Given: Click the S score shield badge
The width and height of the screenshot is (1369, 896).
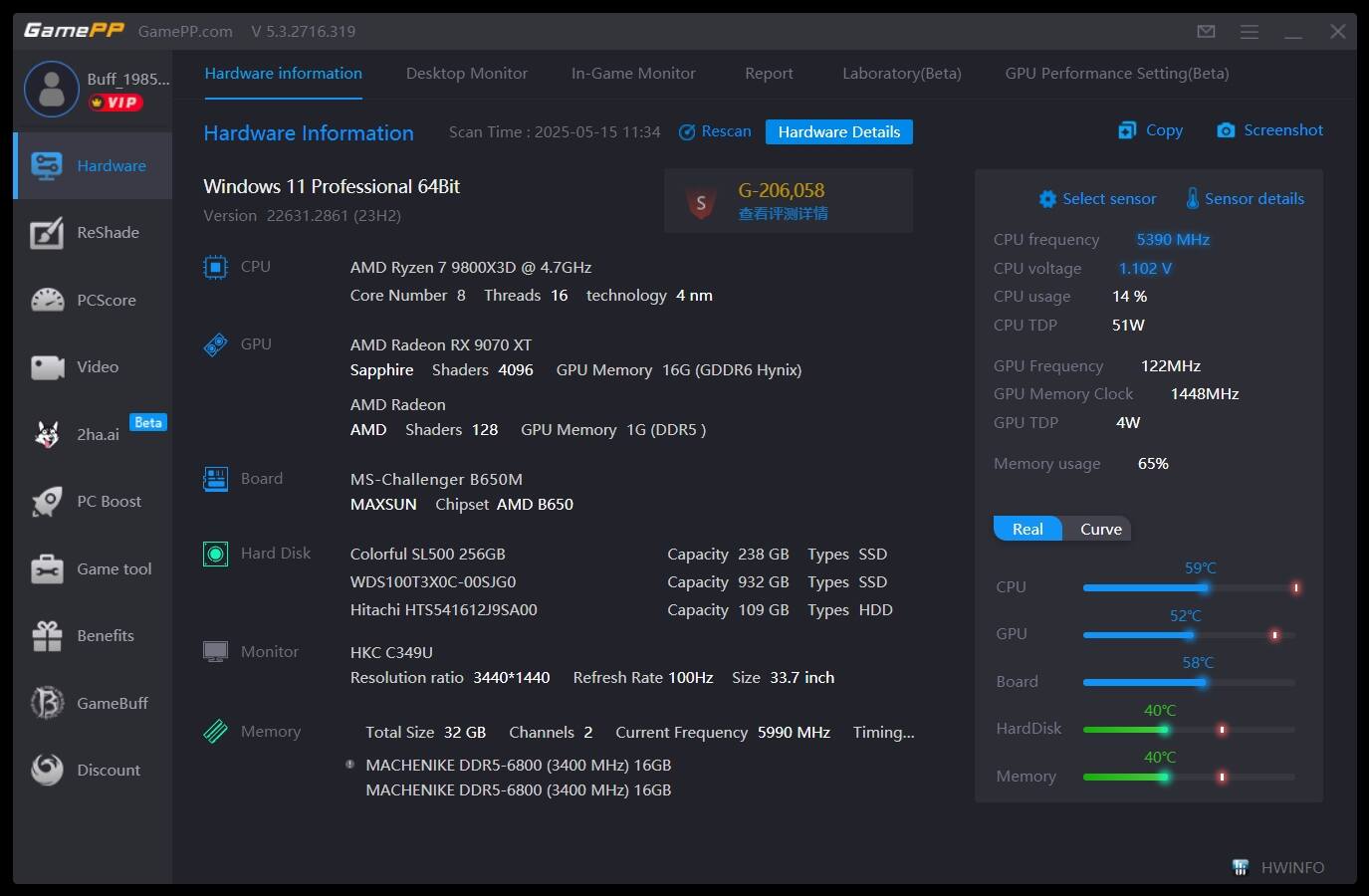Looking at the screenshot, I should click(x=701, y=203).
